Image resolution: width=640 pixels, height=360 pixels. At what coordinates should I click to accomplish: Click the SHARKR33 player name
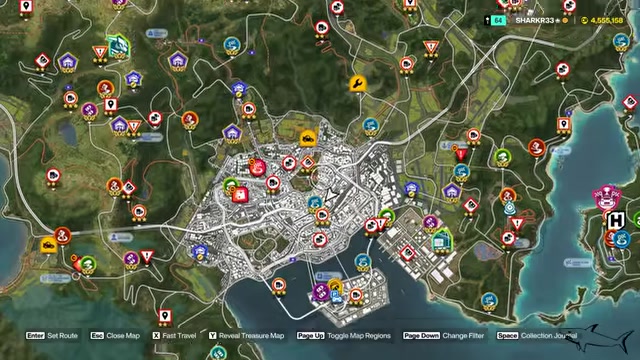click(x=535, y=20)
